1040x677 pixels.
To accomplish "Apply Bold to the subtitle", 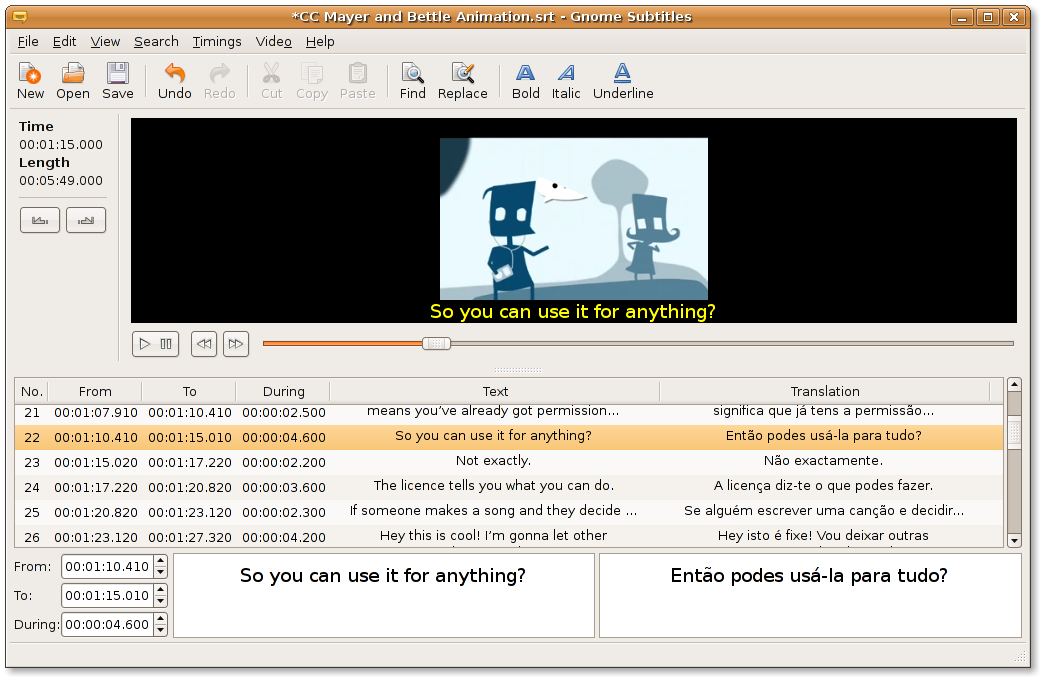I will tap(525, 81).
